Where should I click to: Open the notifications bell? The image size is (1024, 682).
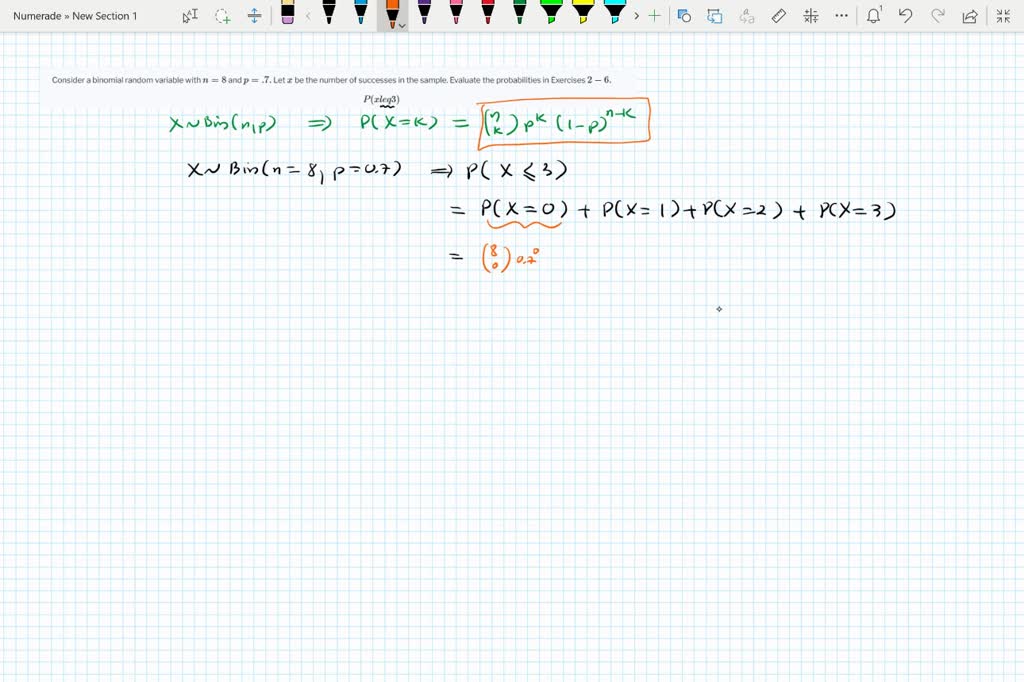pyautogui.click(x=873, y=15)
